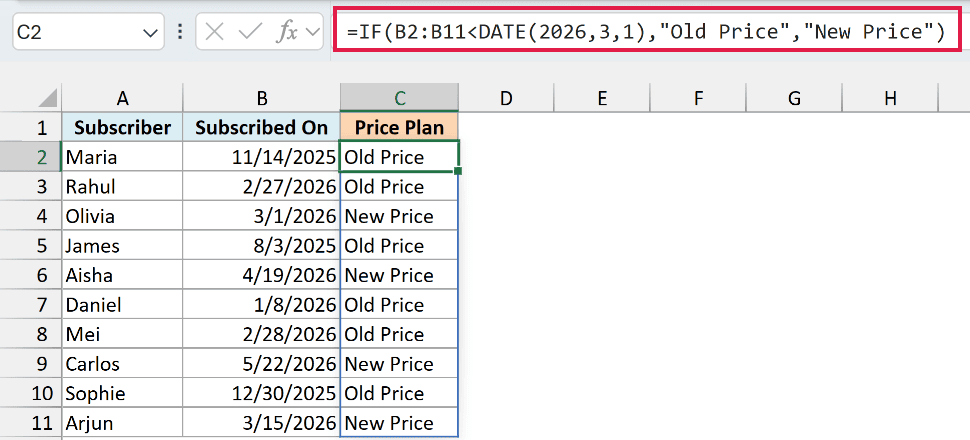Click the cell containing James

click(x=122, y=246)
